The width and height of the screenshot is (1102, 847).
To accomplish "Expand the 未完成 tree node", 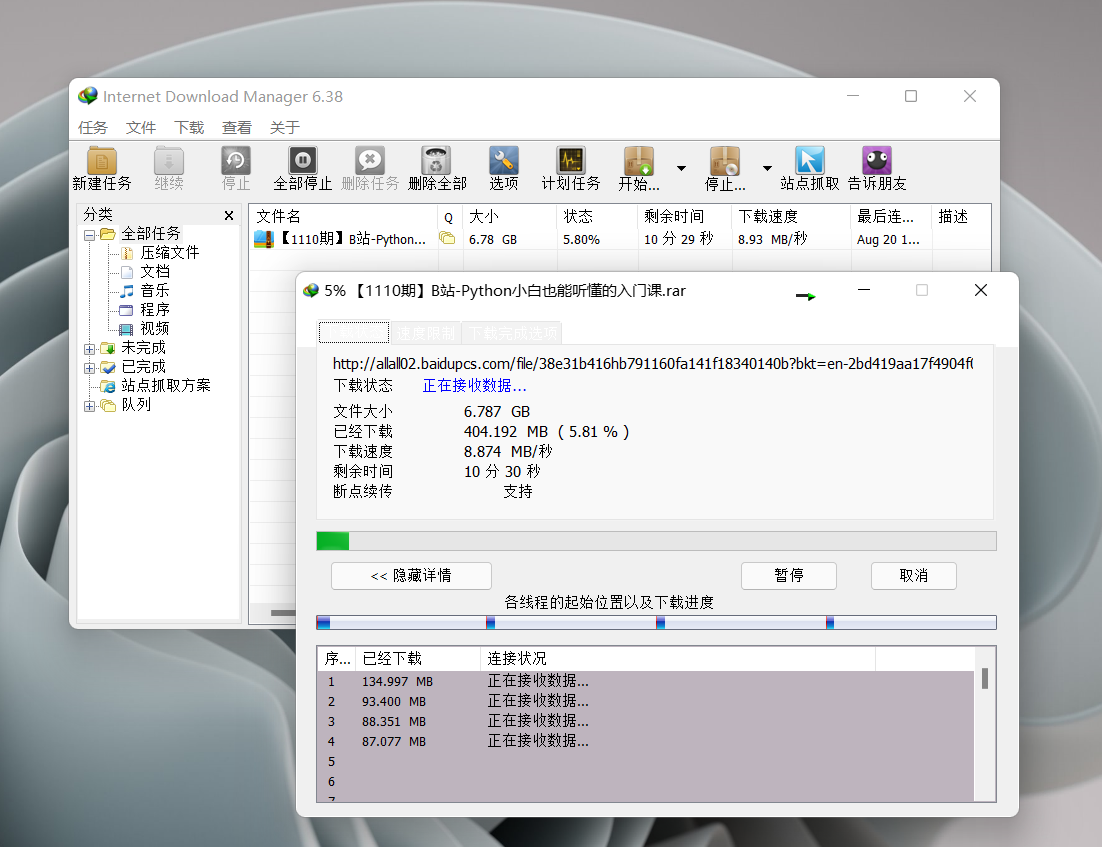I will tap(90, 348).
